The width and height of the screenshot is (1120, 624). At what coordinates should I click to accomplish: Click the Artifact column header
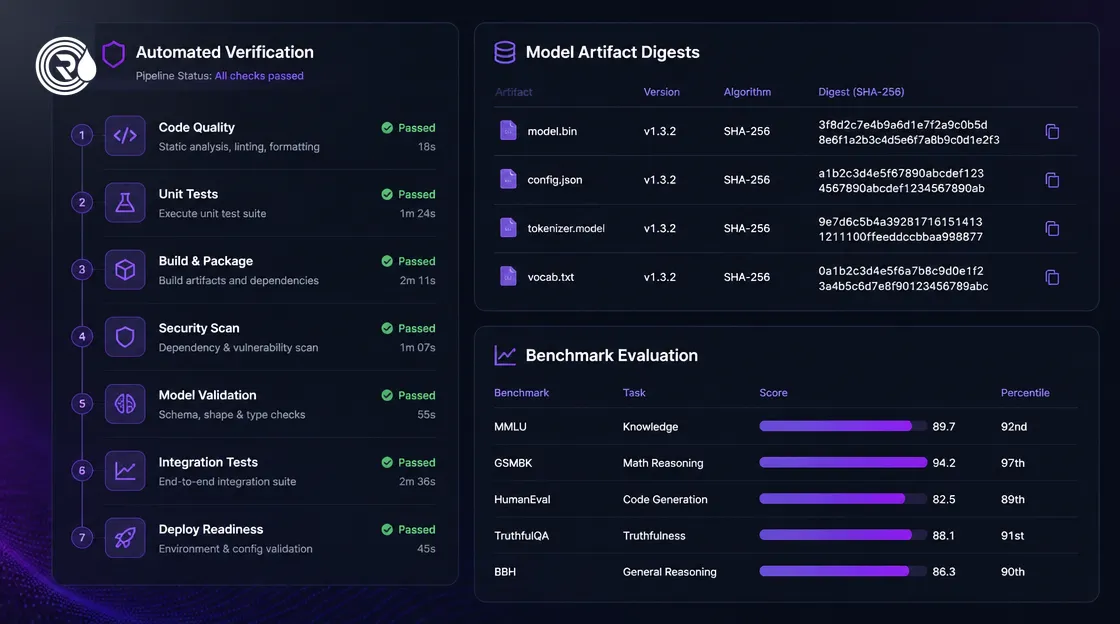514,92
